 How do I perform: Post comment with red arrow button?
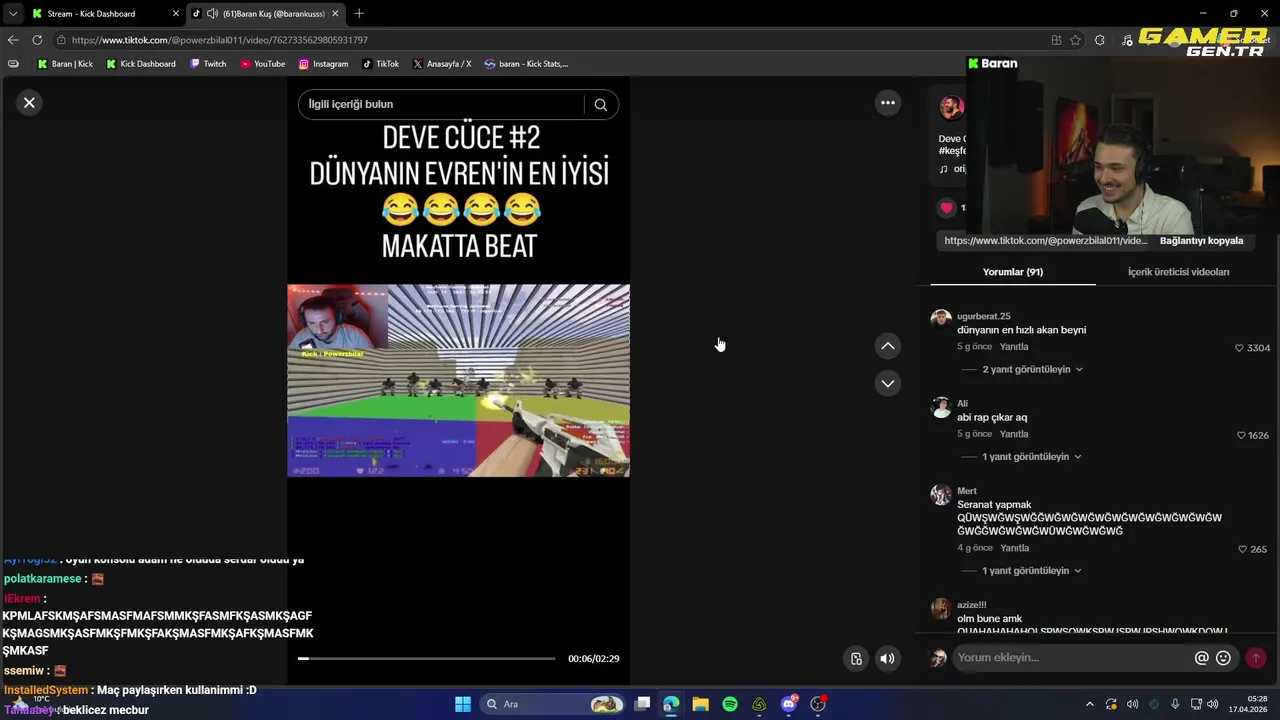(1256, 658)
